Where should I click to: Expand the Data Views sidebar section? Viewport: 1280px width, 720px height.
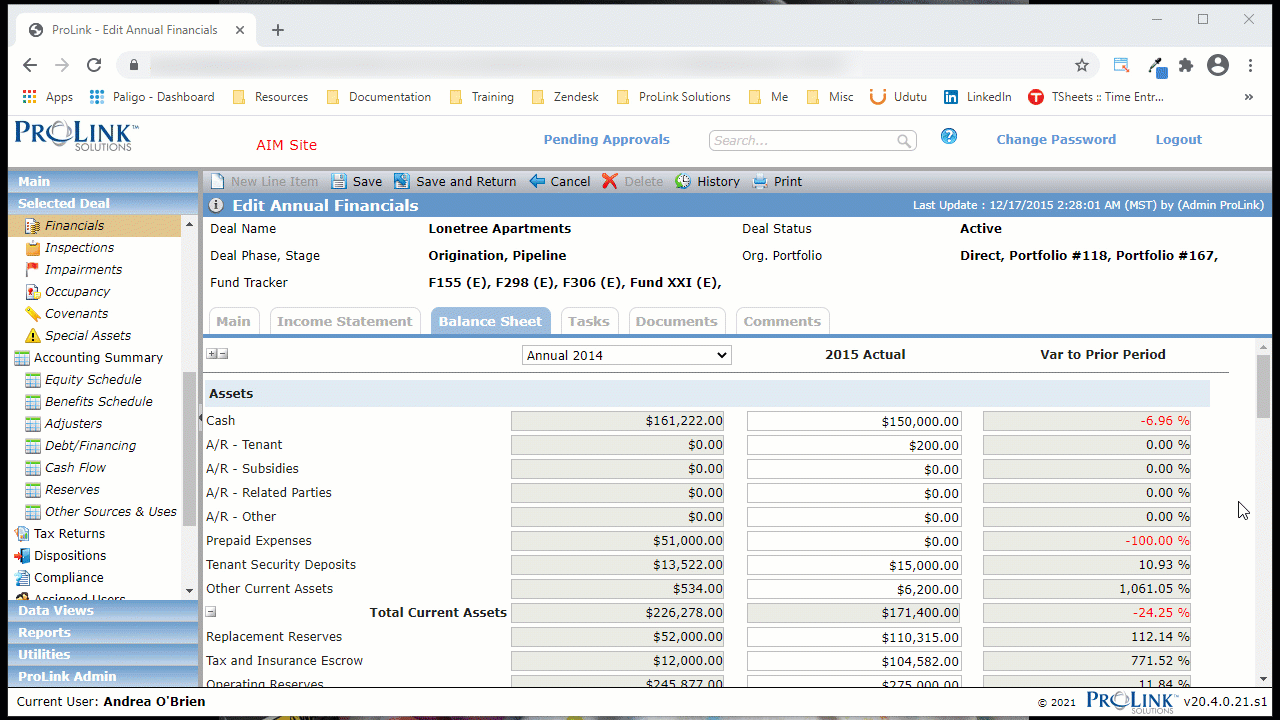(103, 610)
